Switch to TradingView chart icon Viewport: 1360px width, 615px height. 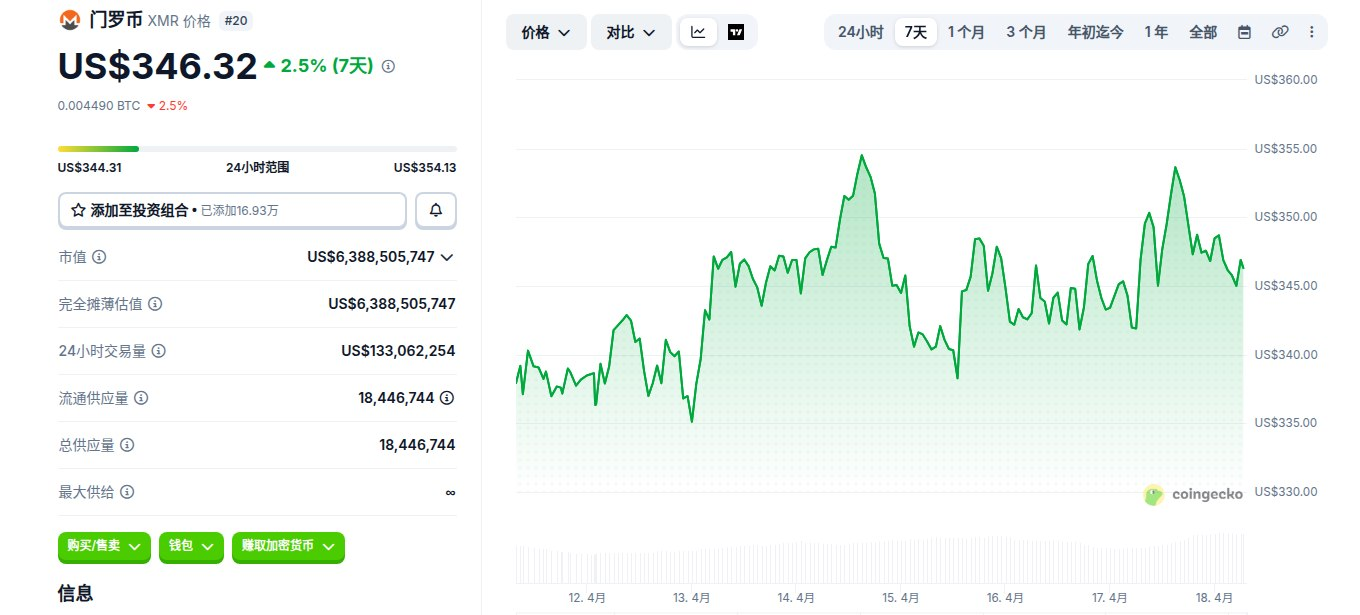736,32
